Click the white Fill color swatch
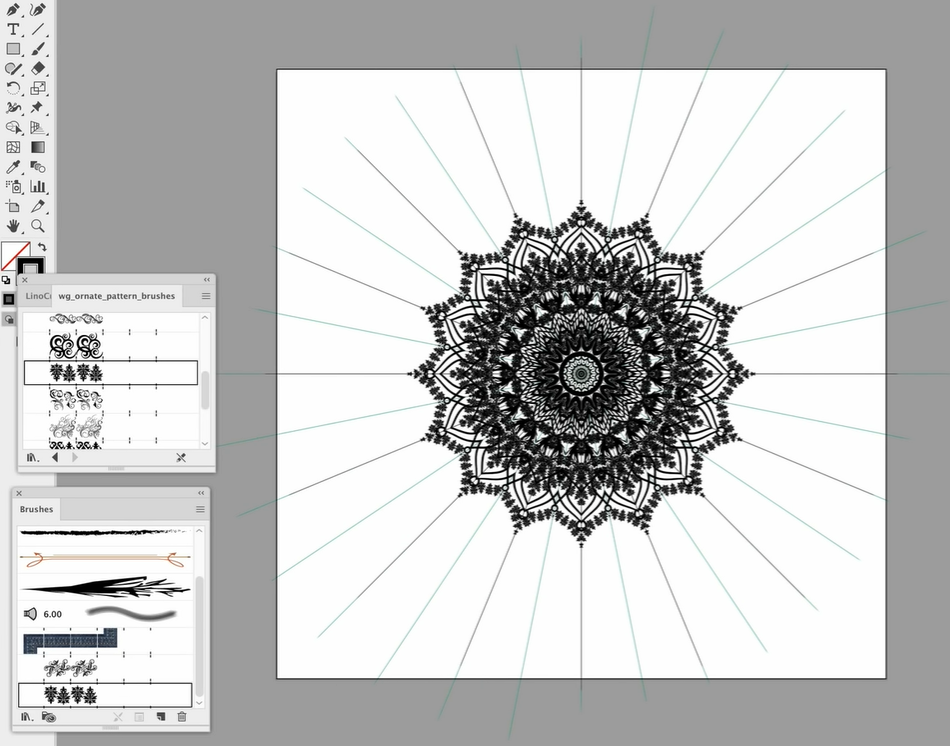 click(x=14, y=257)
